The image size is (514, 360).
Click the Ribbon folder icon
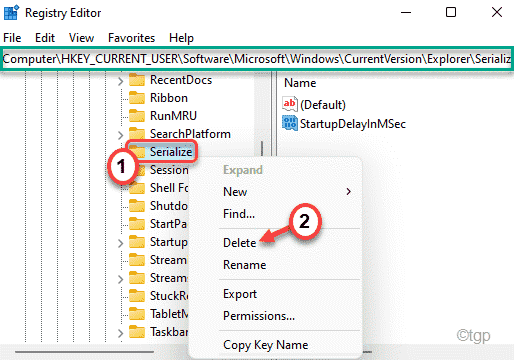click(x=137, y=98)
